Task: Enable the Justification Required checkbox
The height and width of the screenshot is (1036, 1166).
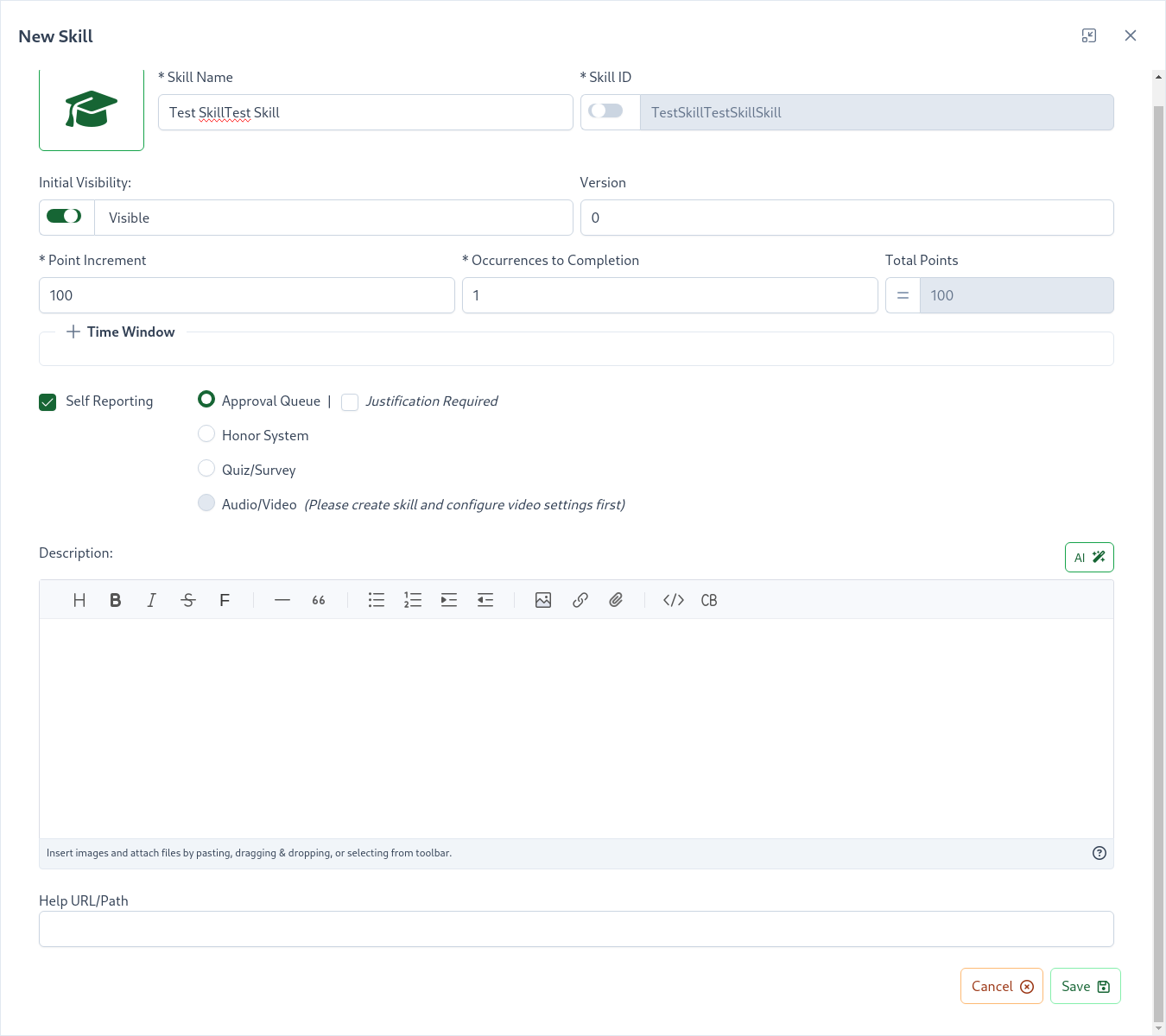Action: pyautogui.click(x=349, y=401)
